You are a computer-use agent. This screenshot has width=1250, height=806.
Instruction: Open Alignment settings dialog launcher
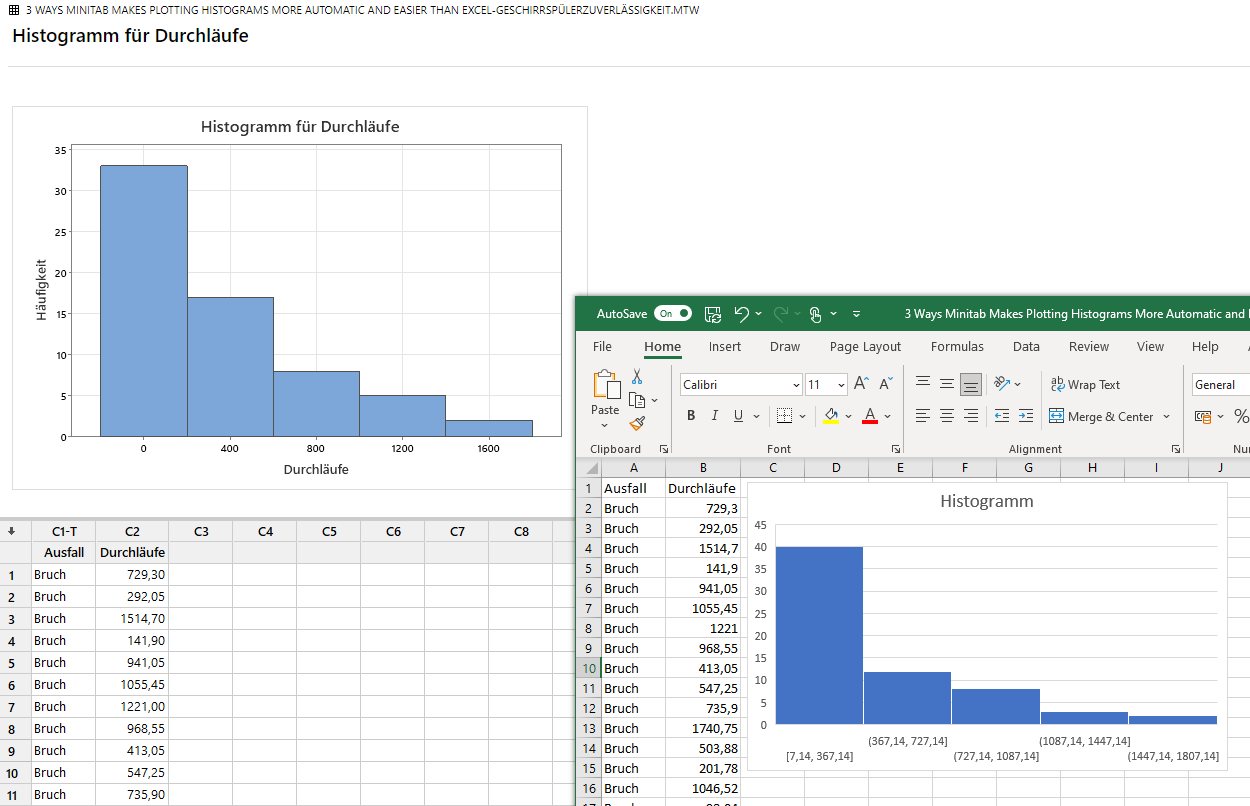tap(1176, 449)
